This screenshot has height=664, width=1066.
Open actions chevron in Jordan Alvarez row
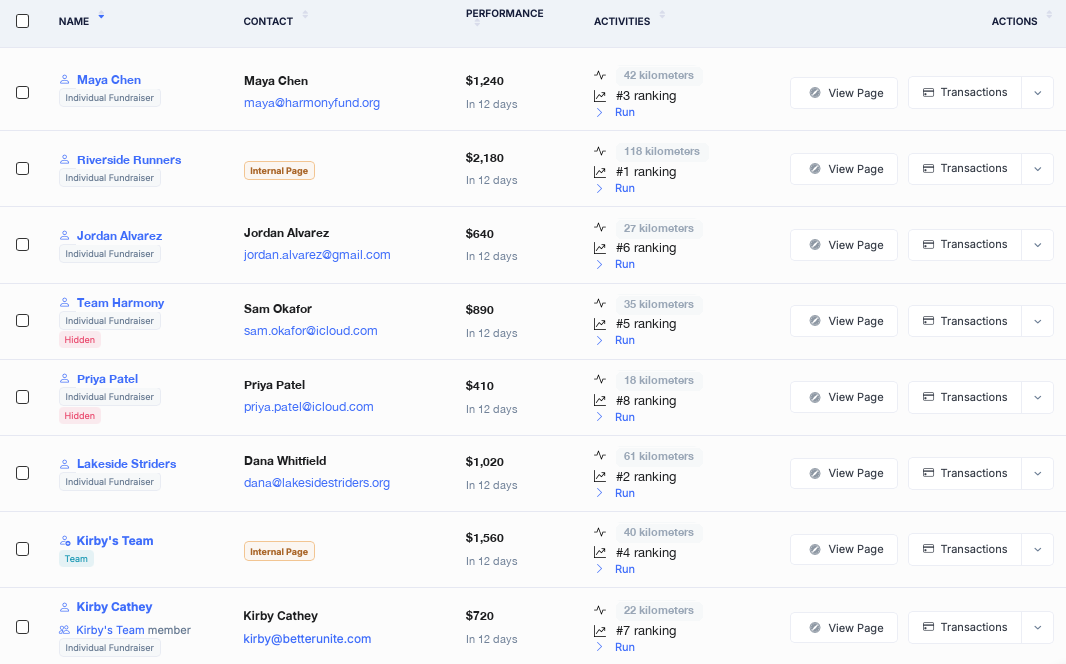tap(1037, 245)
